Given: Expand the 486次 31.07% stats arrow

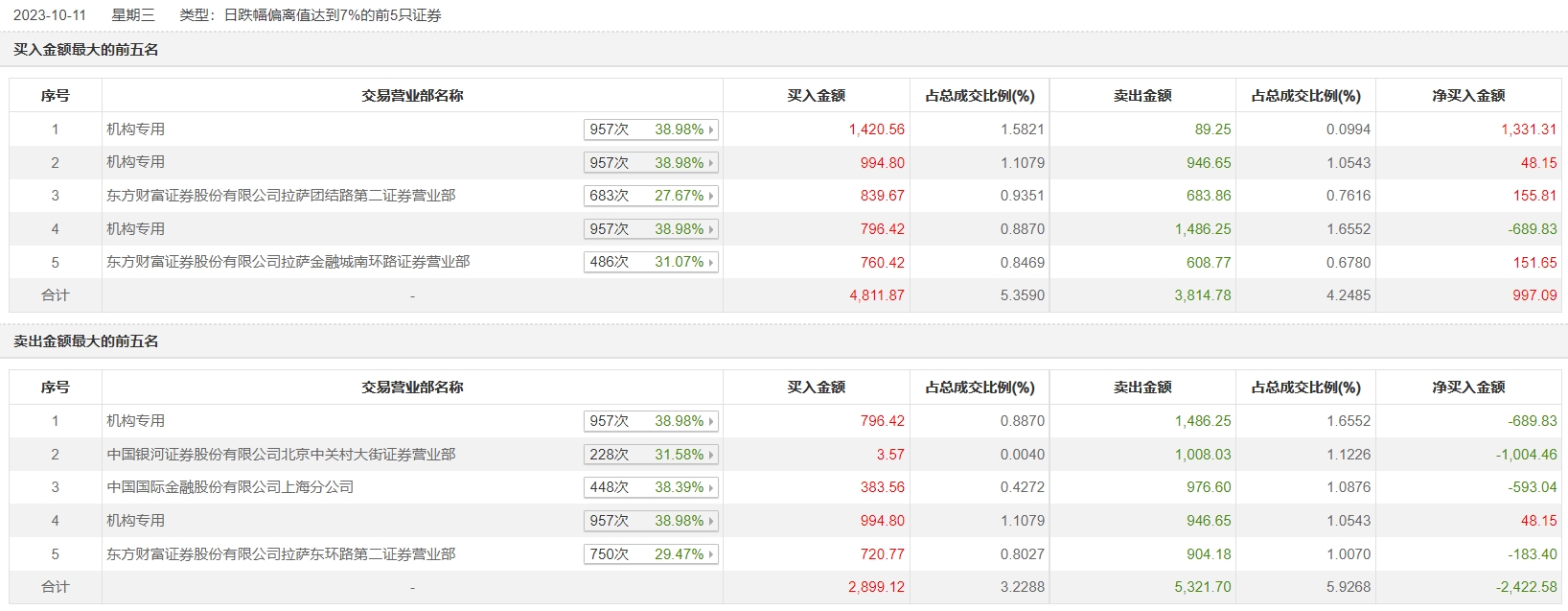Looking at the screenshot, I should (x=711, y=262).
